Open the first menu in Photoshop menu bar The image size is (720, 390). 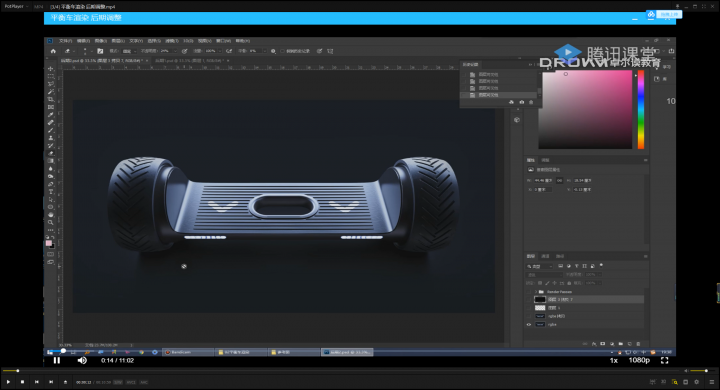65,41
